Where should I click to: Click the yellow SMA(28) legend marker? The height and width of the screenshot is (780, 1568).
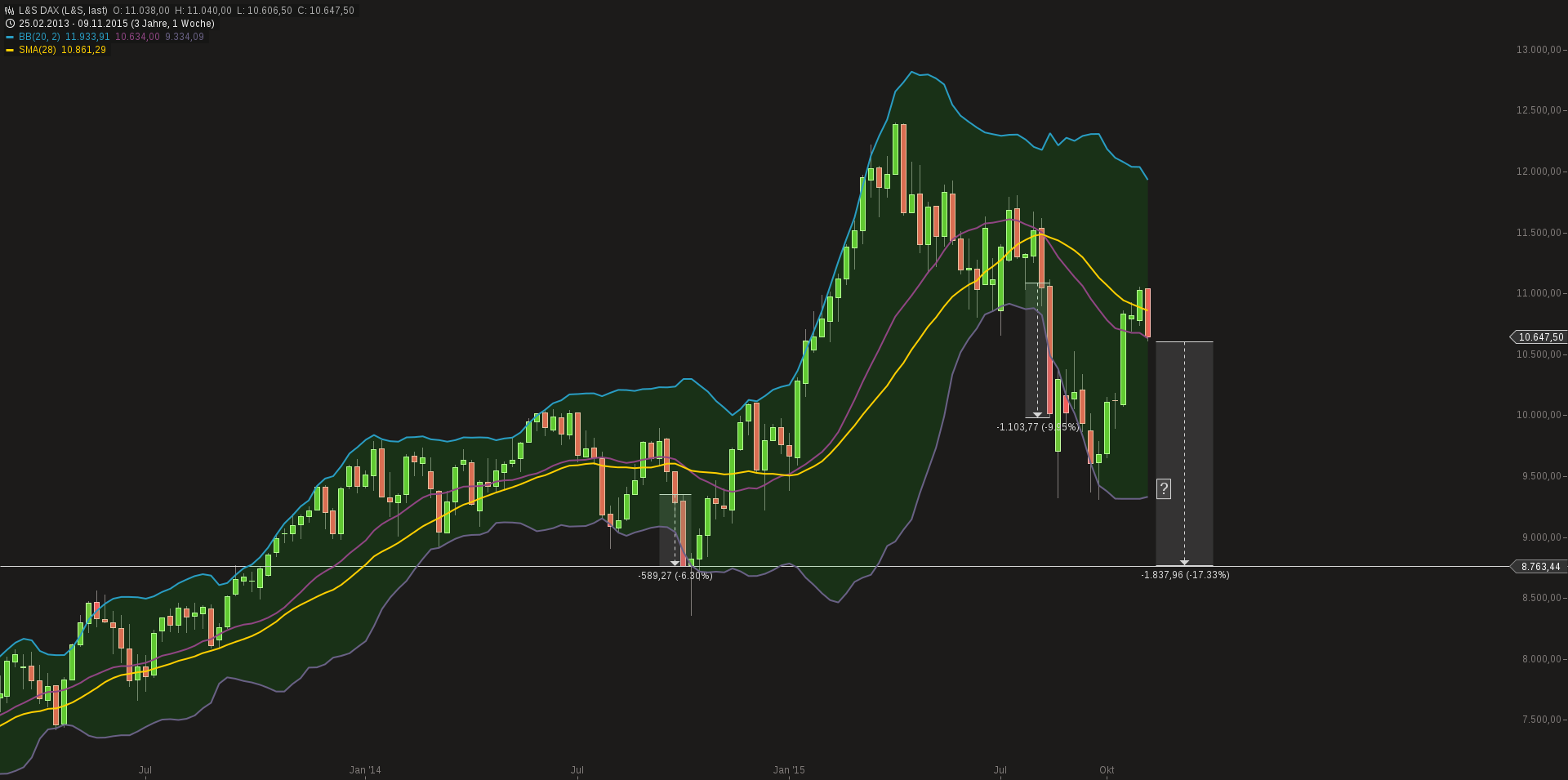pos(10,50)
